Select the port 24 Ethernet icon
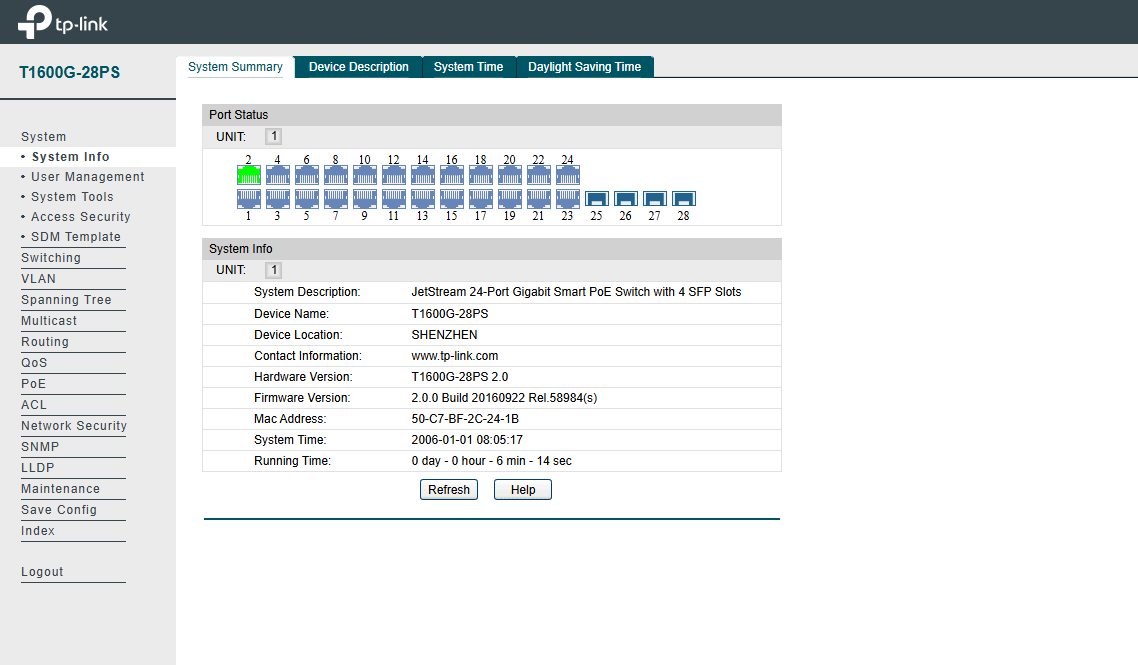Image resolution: width=1138 pixels, height=665 pixels. pyautogui.click(x=567, y=175)
